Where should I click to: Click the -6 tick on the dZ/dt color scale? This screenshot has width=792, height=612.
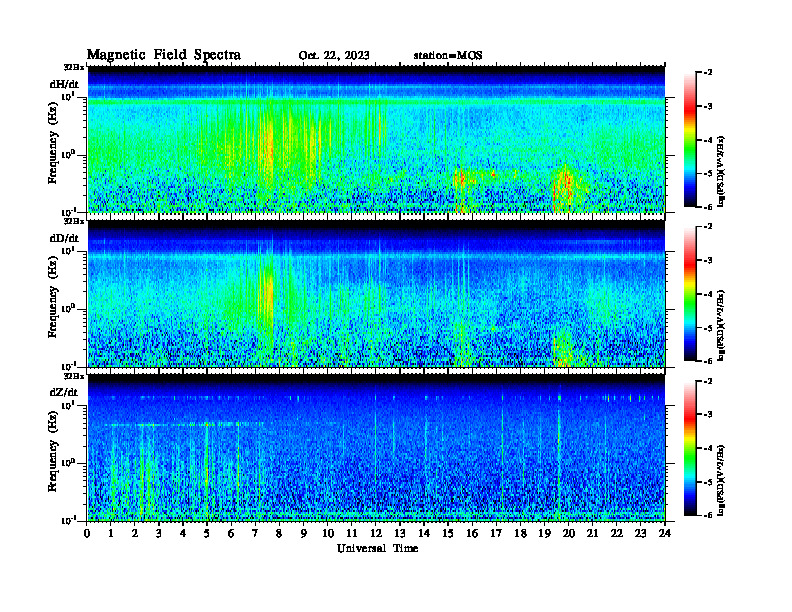(x=708, y=515)
